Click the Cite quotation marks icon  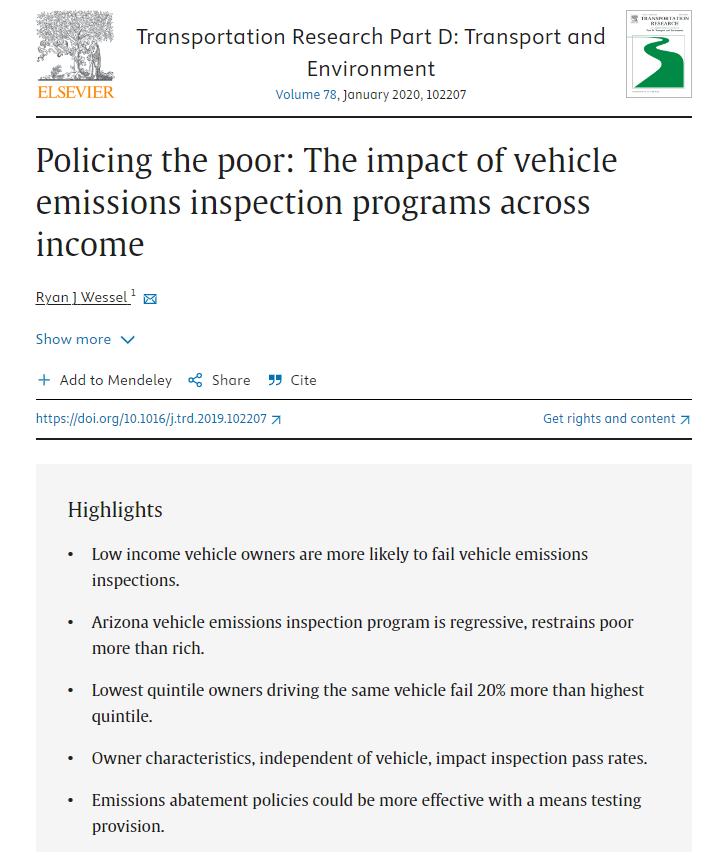pos(275,380)
